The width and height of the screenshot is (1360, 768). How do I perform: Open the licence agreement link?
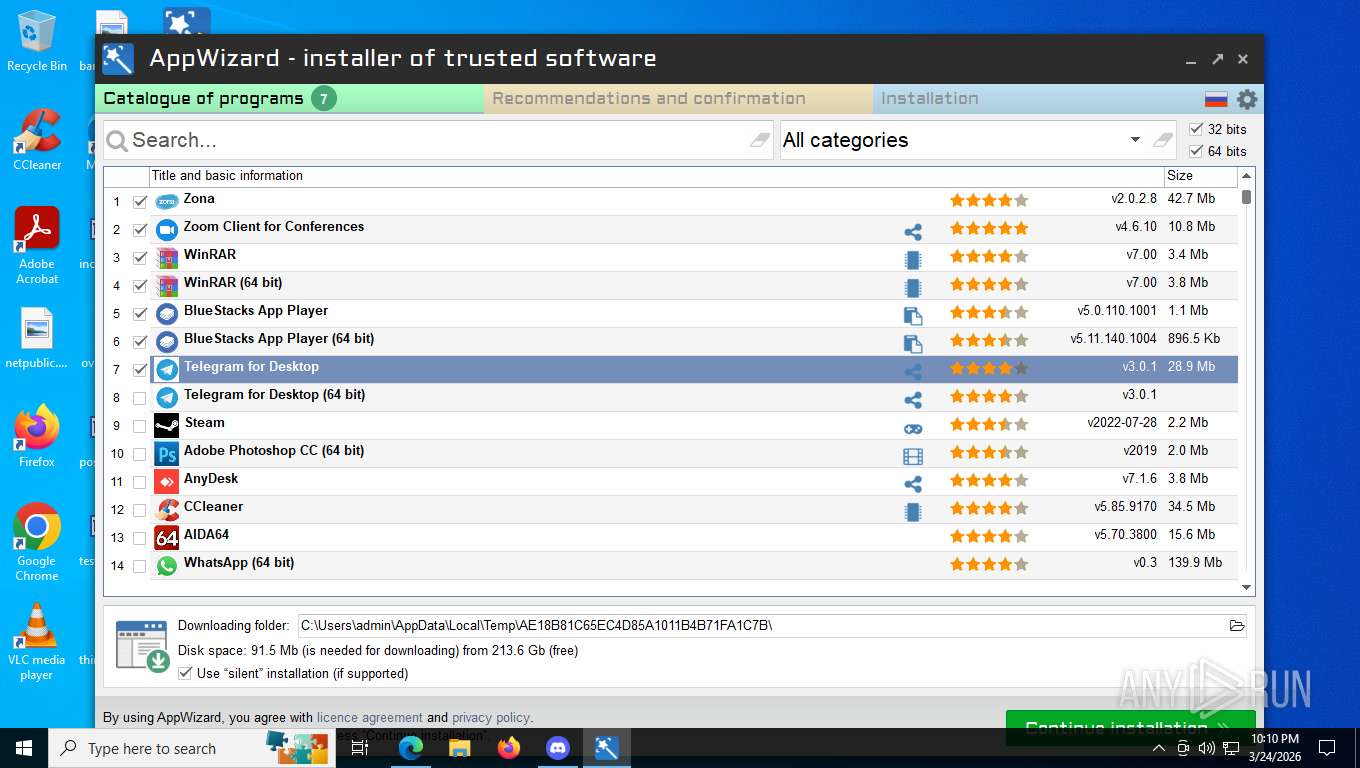click(x=369, y=717)
